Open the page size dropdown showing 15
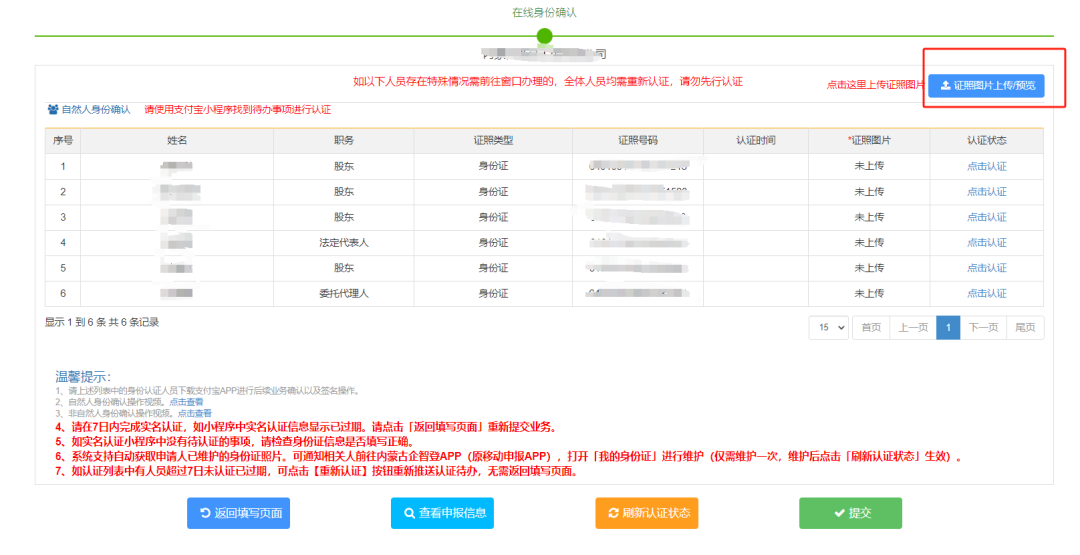Screen dimensions: 1080x555 (829, 328)
